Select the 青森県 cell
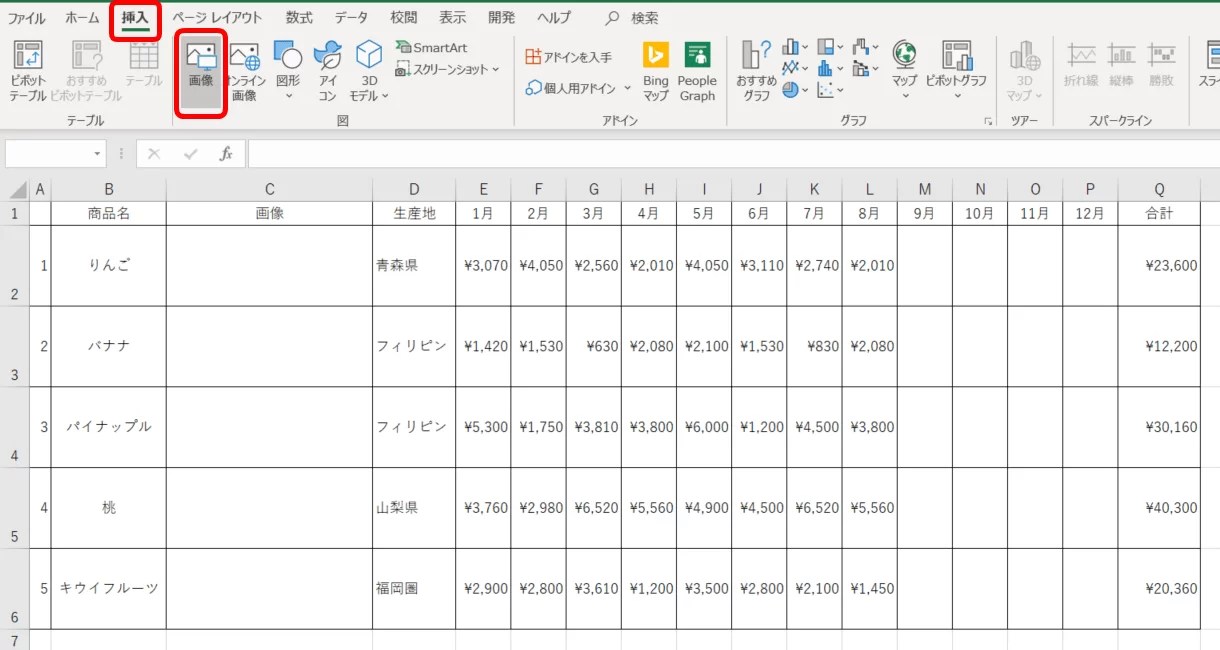This screenshot has width=1220, height=650. tap(414, 265)
